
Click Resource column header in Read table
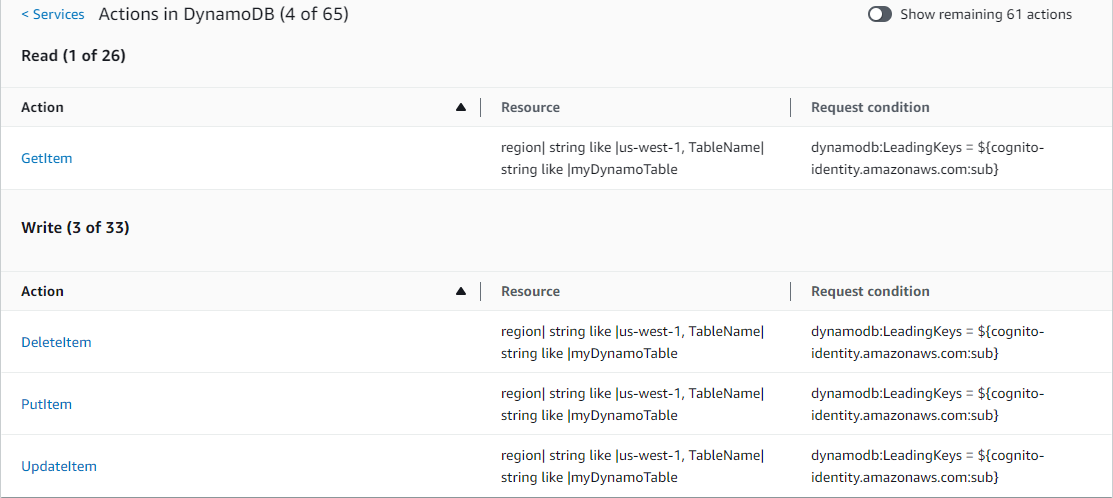[x=530, y=107]
